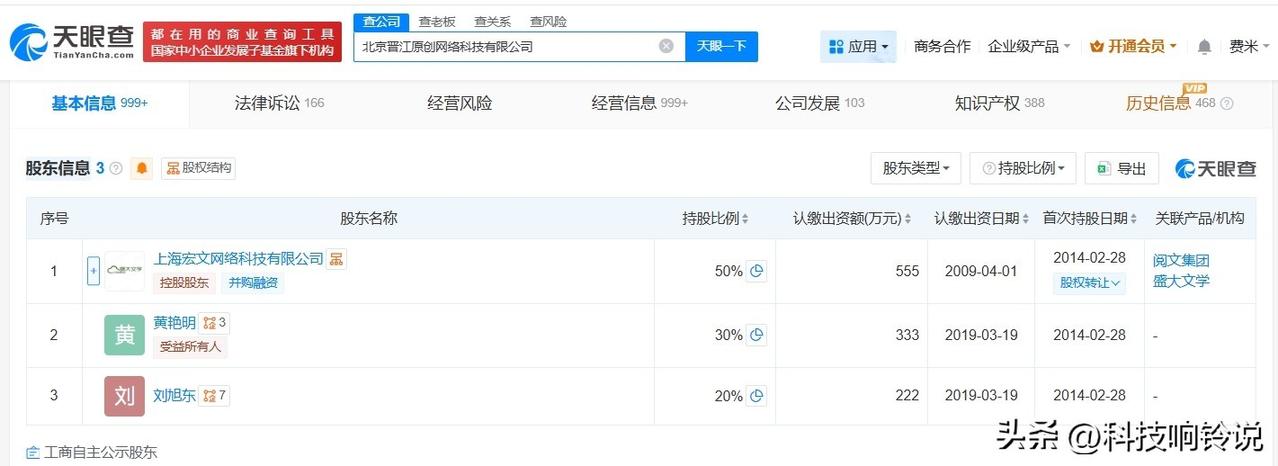
Task: Open 开通会员 dropdown
Action: (1133, 46)
